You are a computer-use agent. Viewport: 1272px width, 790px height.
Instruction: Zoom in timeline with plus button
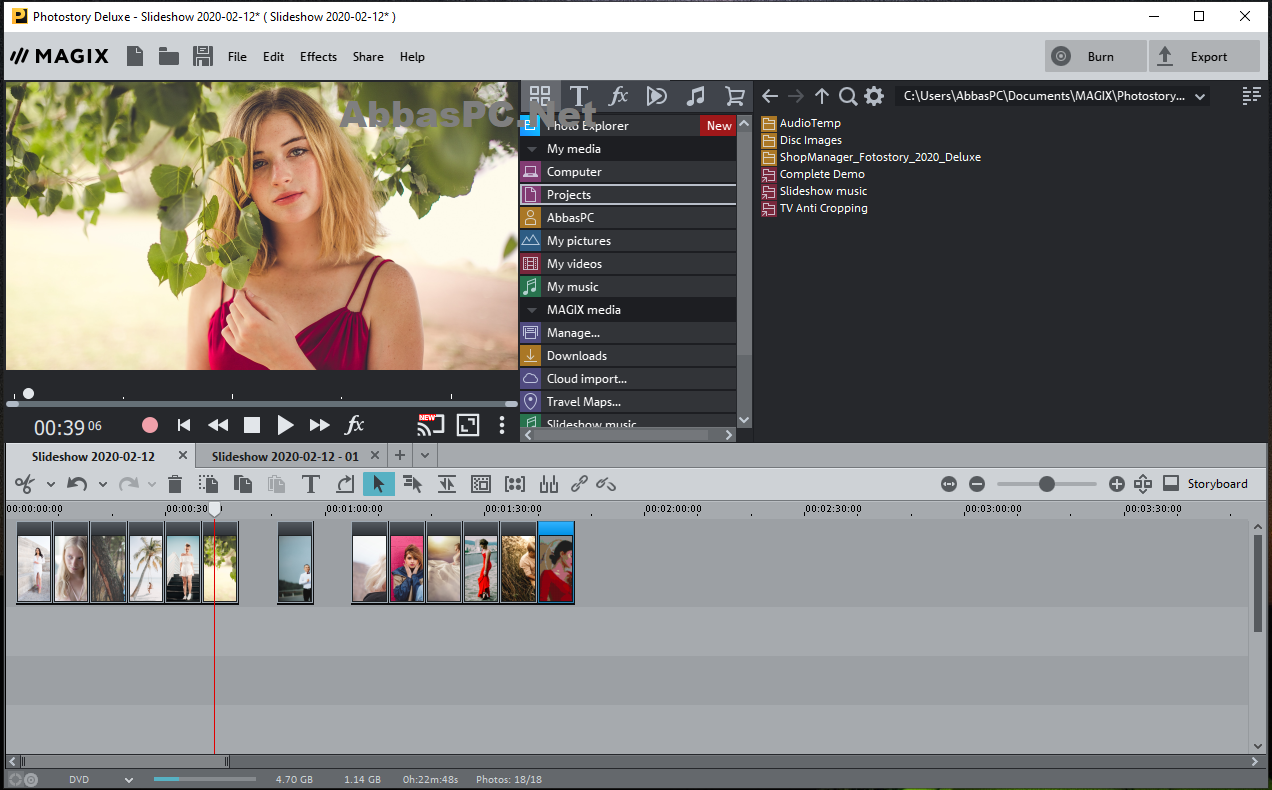point(1117,484)
